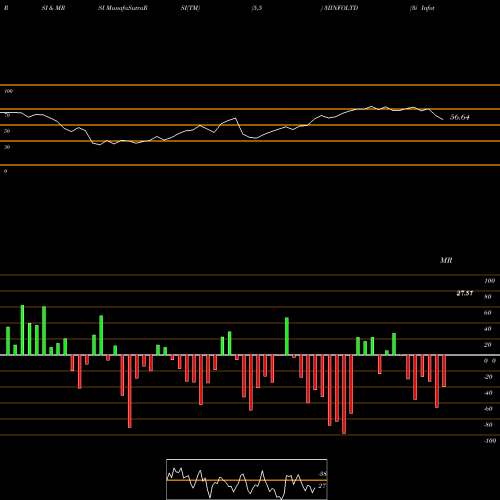
Task: Click the RSI value label 56.64
Action: point(460,117)
